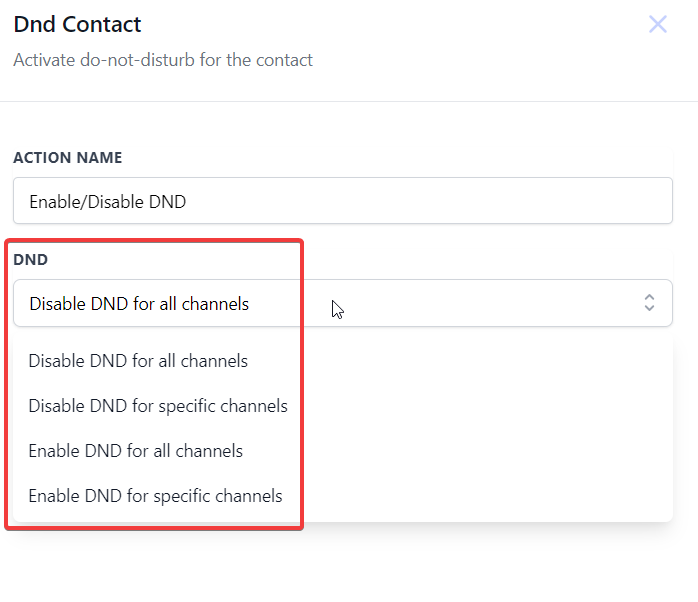698x602 pixels.
Task: Focus the Action Name input field
Action: pos(342,201)
